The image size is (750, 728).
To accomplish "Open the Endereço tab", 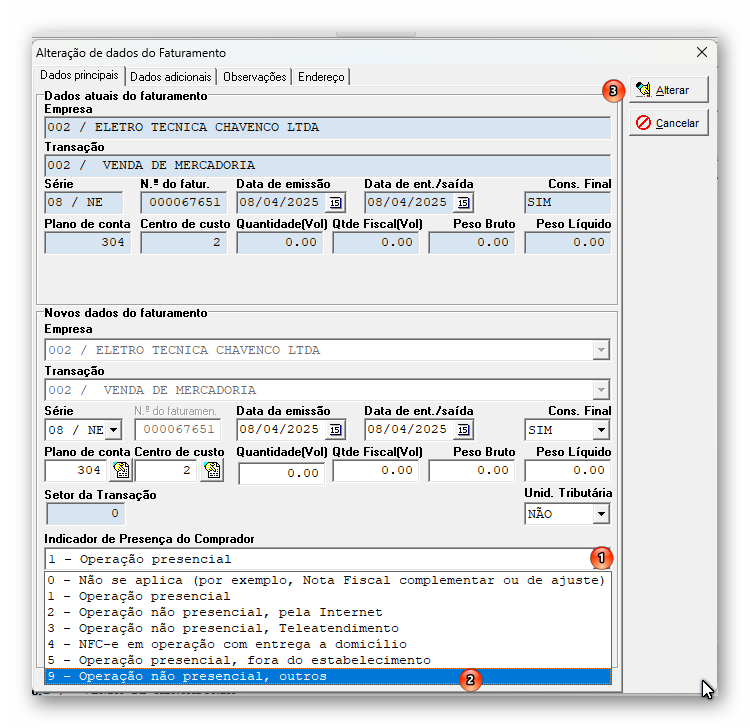I will click(321, 77).
